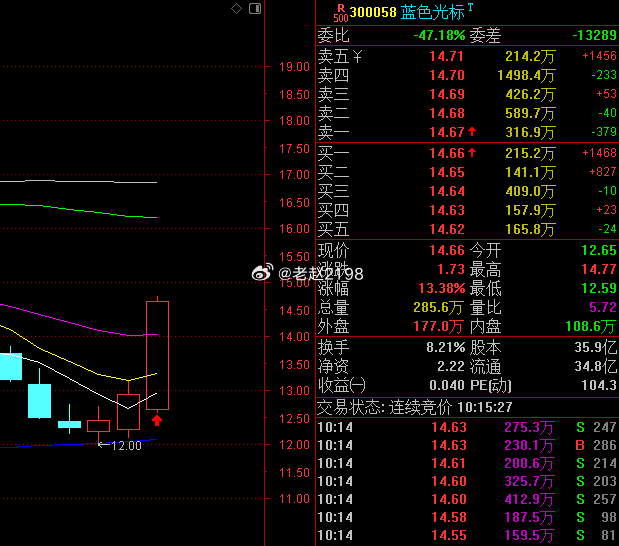Click the 委比 value -47.18%
Screen dimensions: 619x546
pos(439,36)
